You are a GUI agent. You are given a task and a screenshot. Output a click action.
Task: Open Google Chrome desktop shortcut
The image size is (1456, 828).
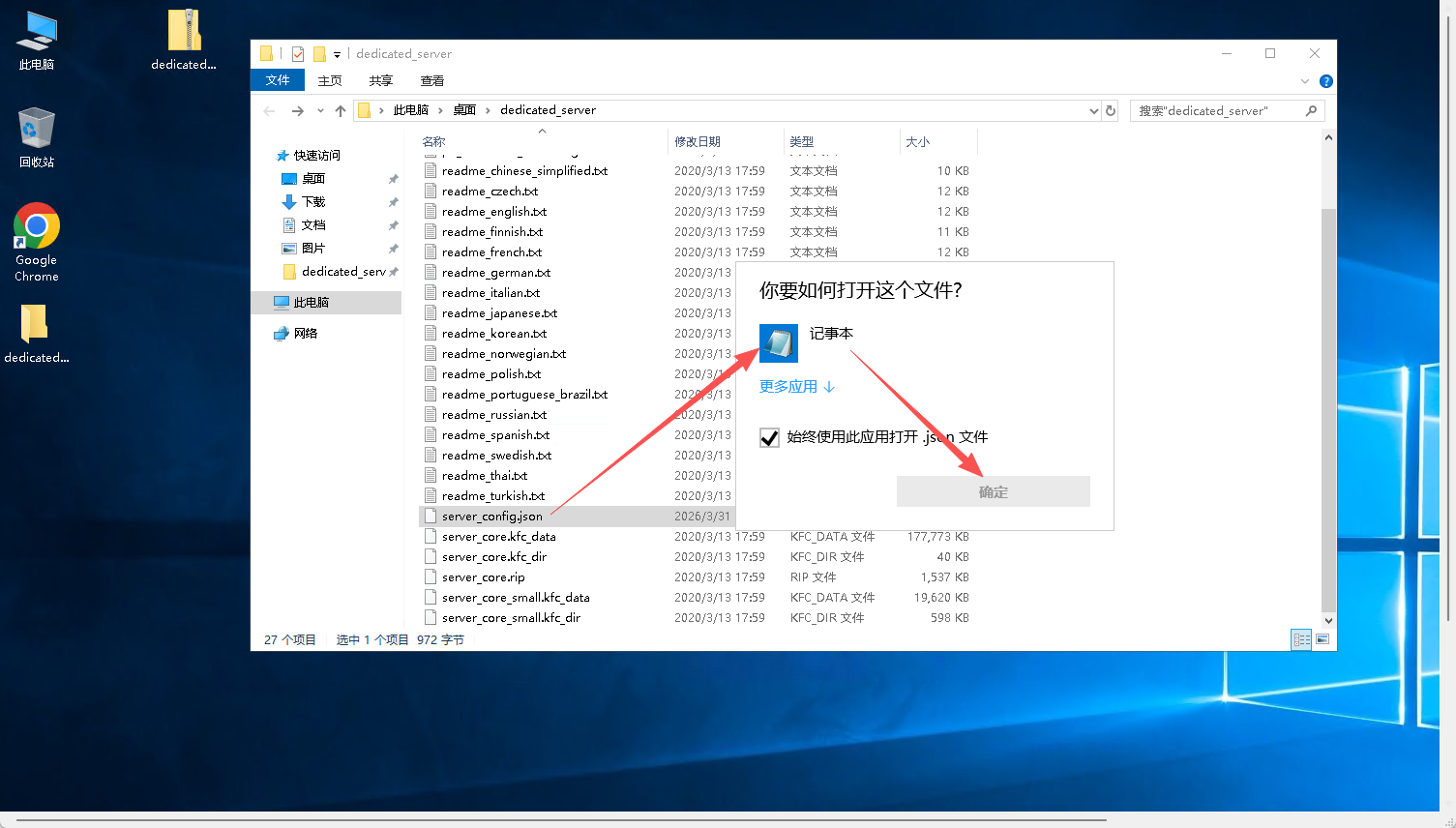pyautogui.click(x=37, y=242)
